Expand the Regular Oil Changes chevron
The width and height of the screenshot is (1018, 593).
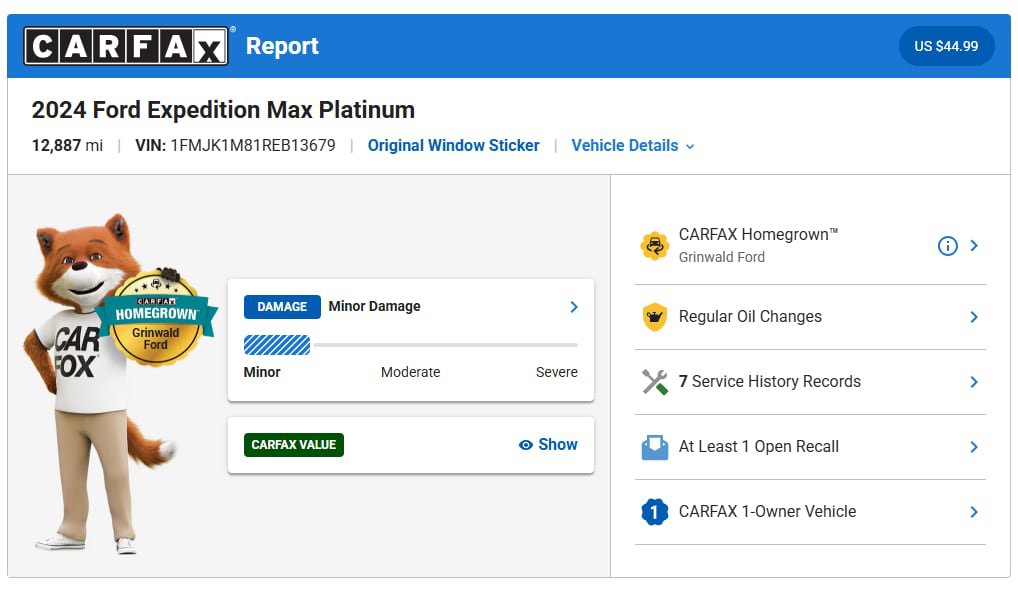(974, 317)
